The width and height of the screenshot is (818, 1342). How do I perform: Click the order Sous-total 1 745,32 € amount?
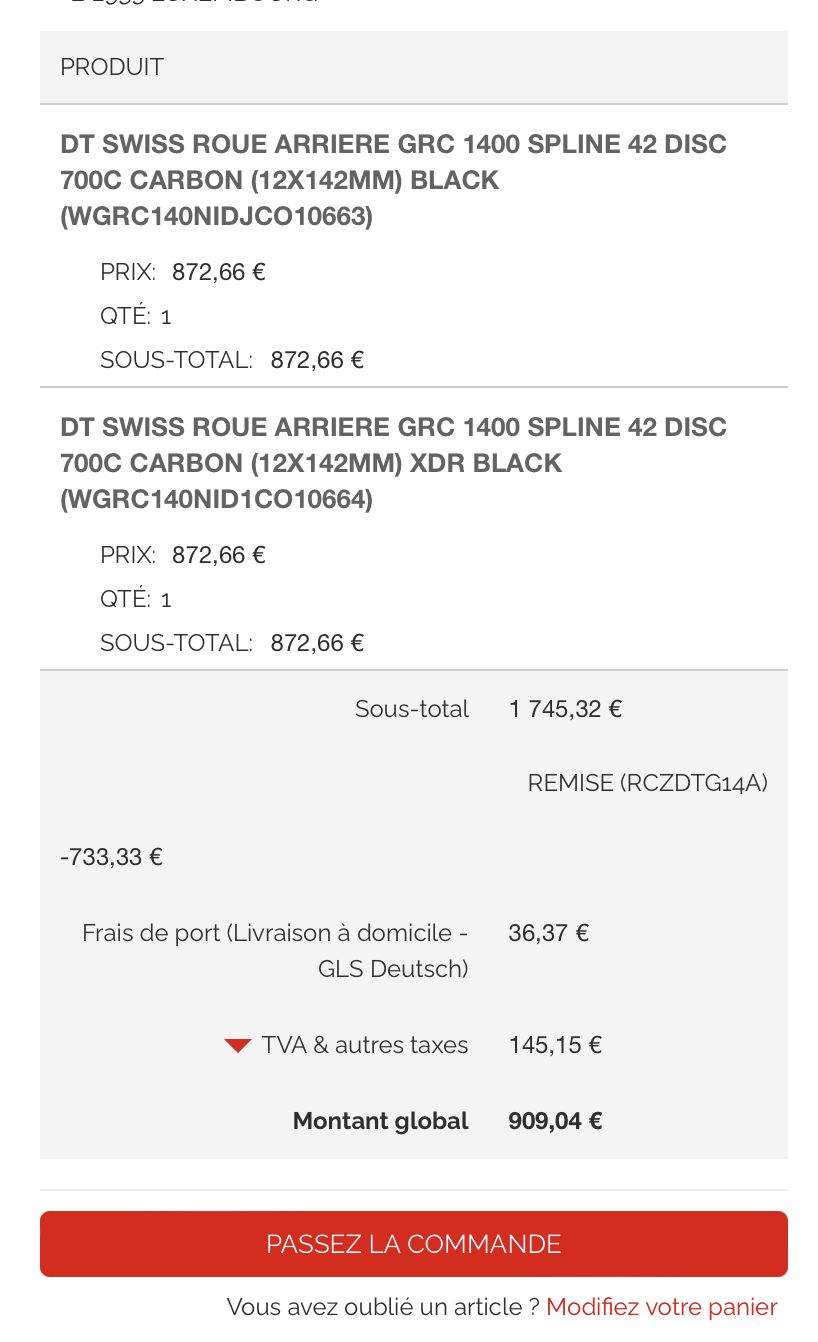565,709
